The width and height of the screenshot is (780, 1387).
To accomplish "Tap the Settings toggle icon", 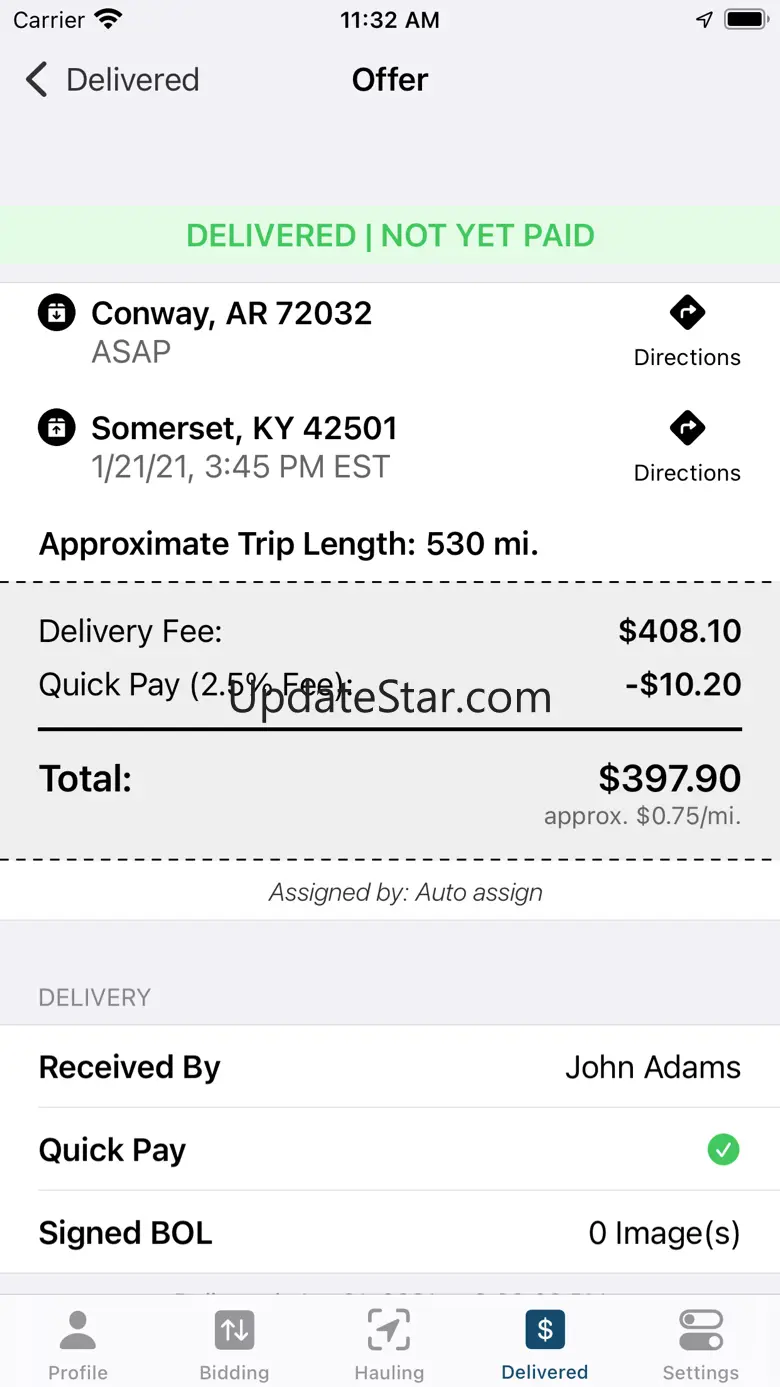I will pos(700,1330).
